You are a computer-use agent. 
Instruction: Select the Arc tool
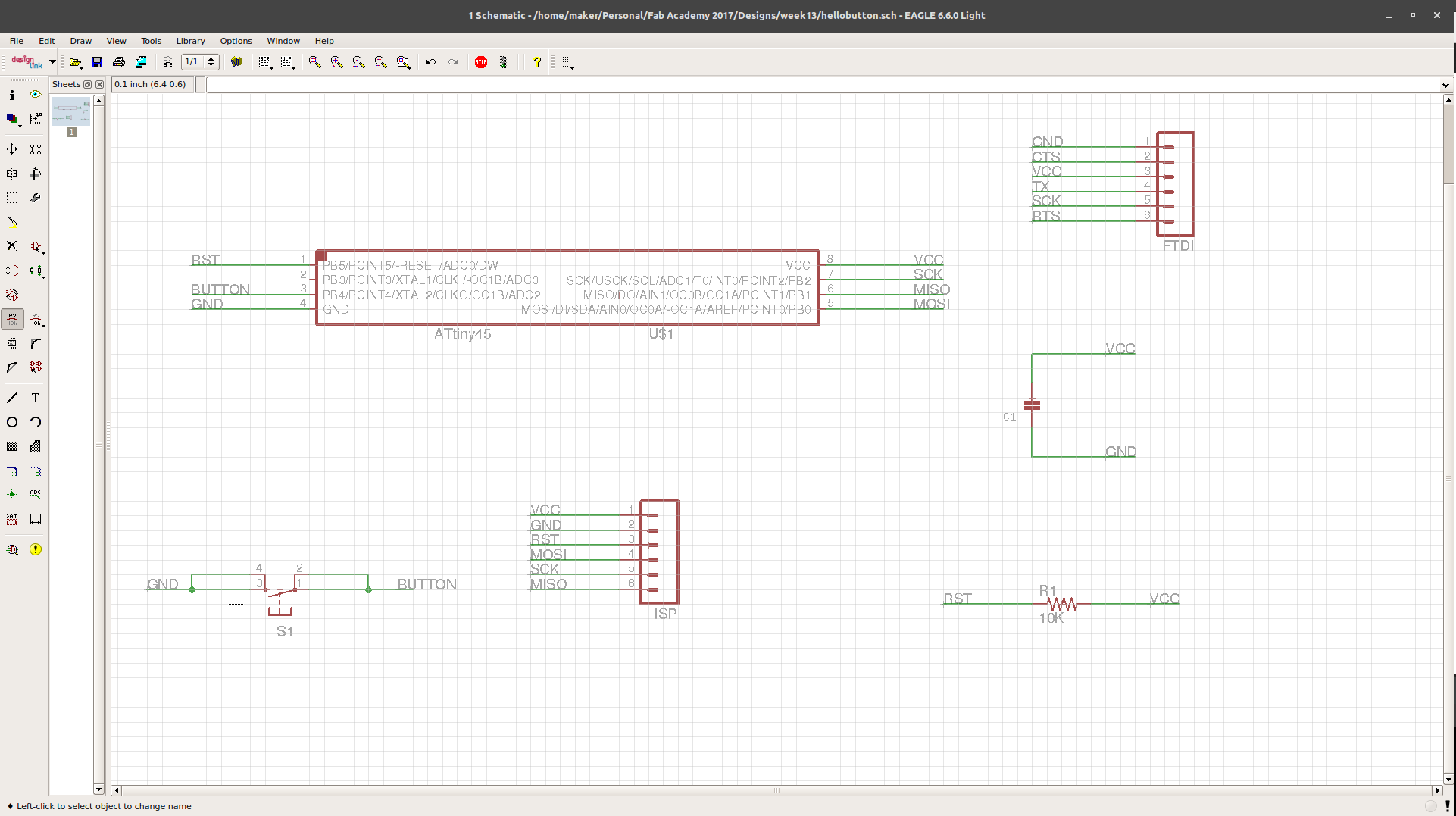click(36, 422)
